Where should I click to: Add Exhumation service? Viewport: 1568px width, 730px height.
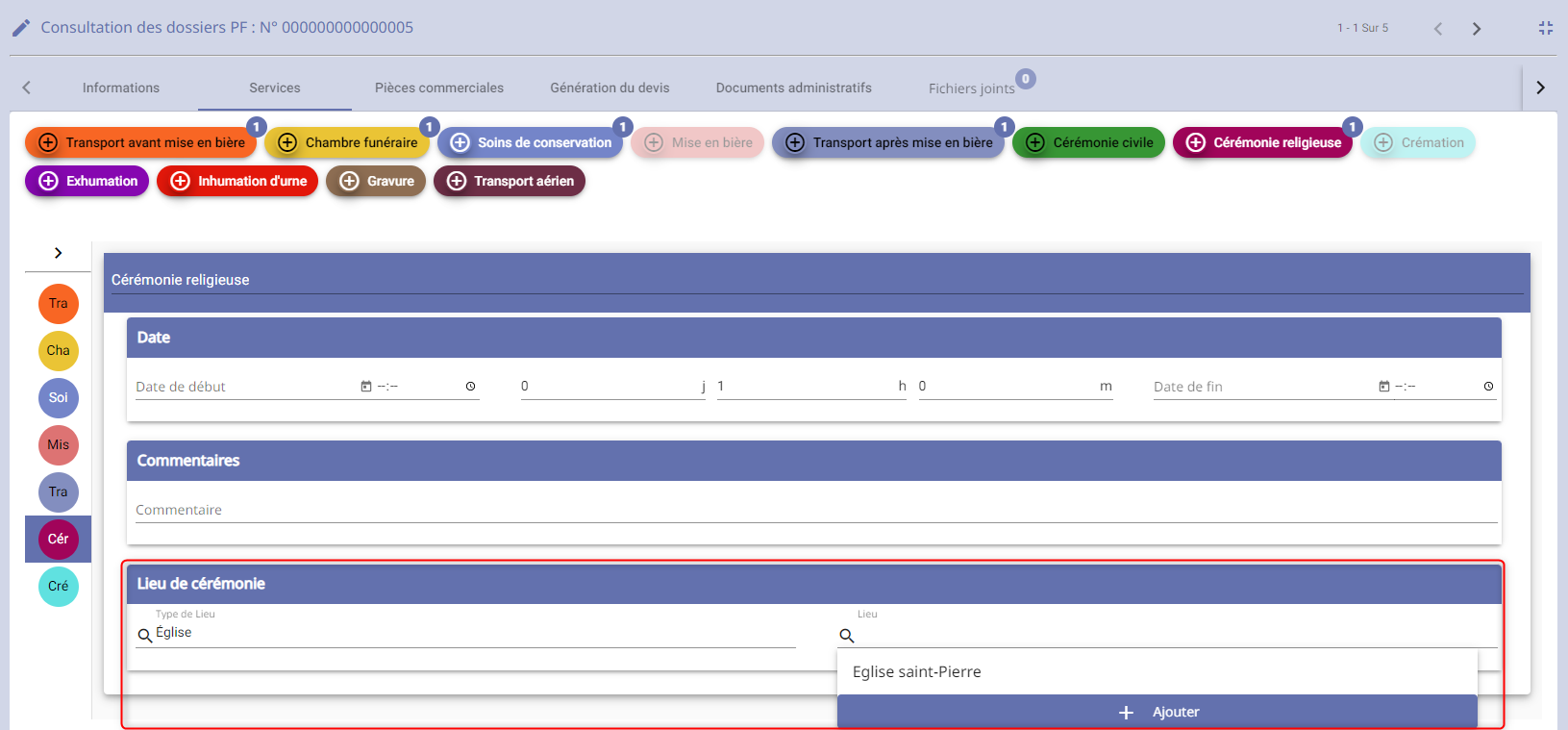(87, 181)
